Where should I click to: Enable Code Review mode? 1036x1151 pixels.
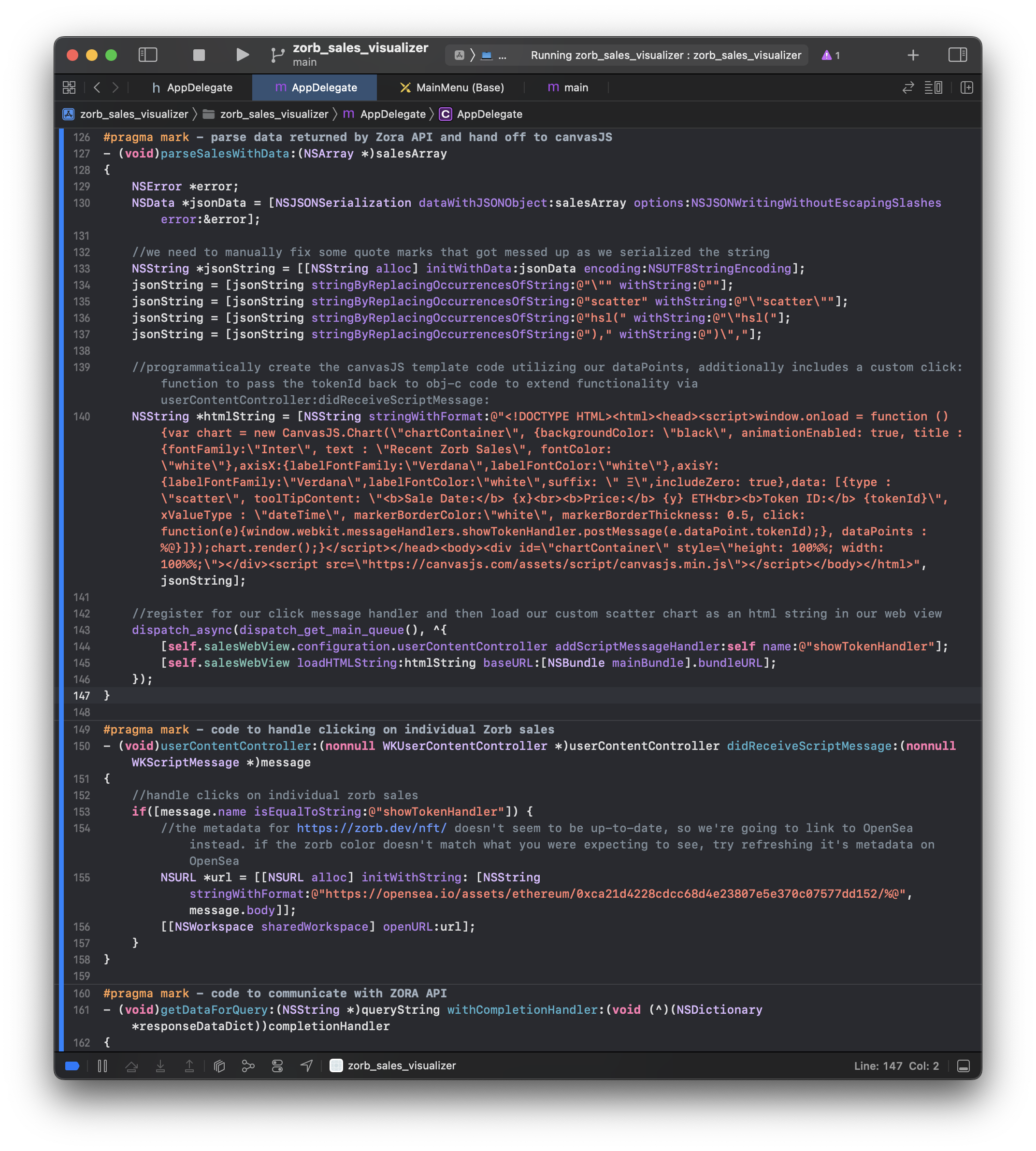point(907,87)
